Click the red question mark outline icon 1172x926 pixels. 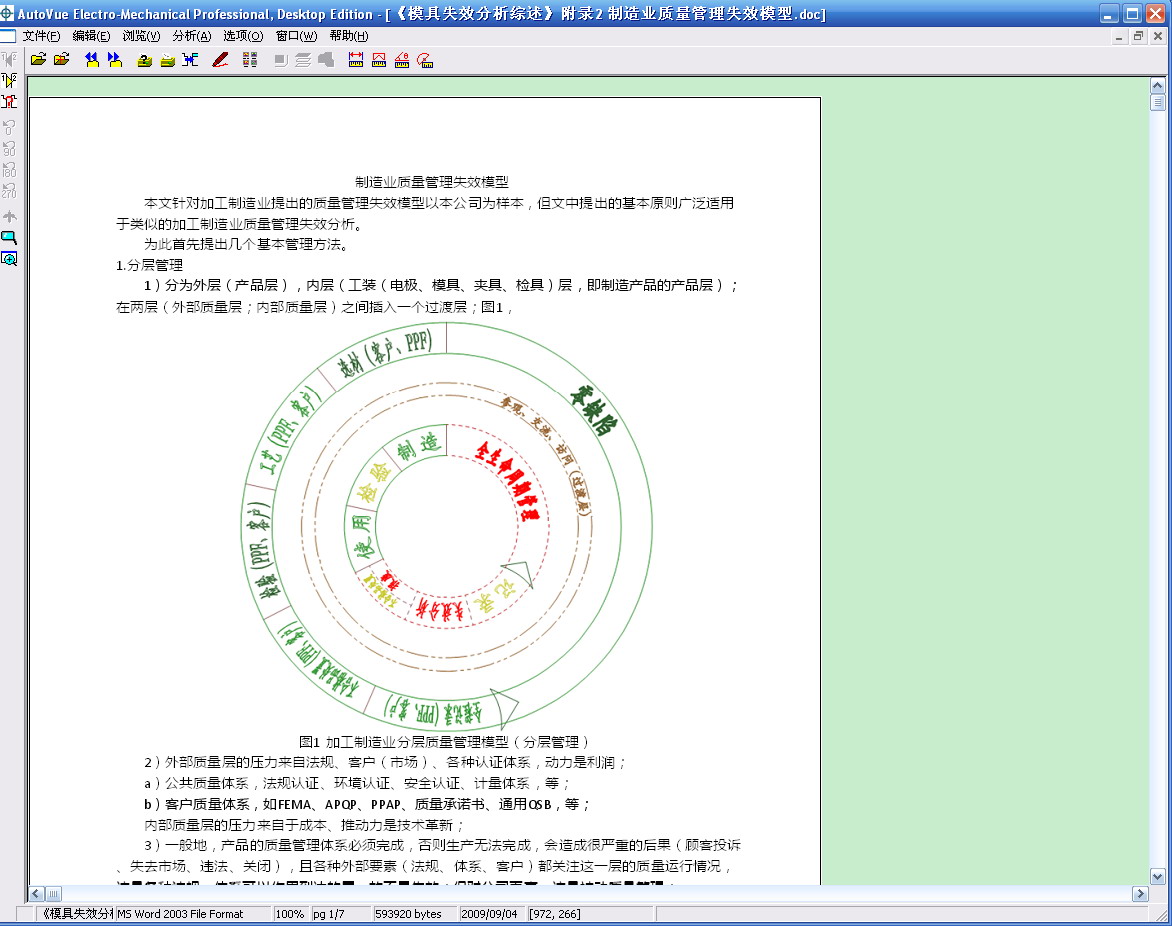click(9, 102)
